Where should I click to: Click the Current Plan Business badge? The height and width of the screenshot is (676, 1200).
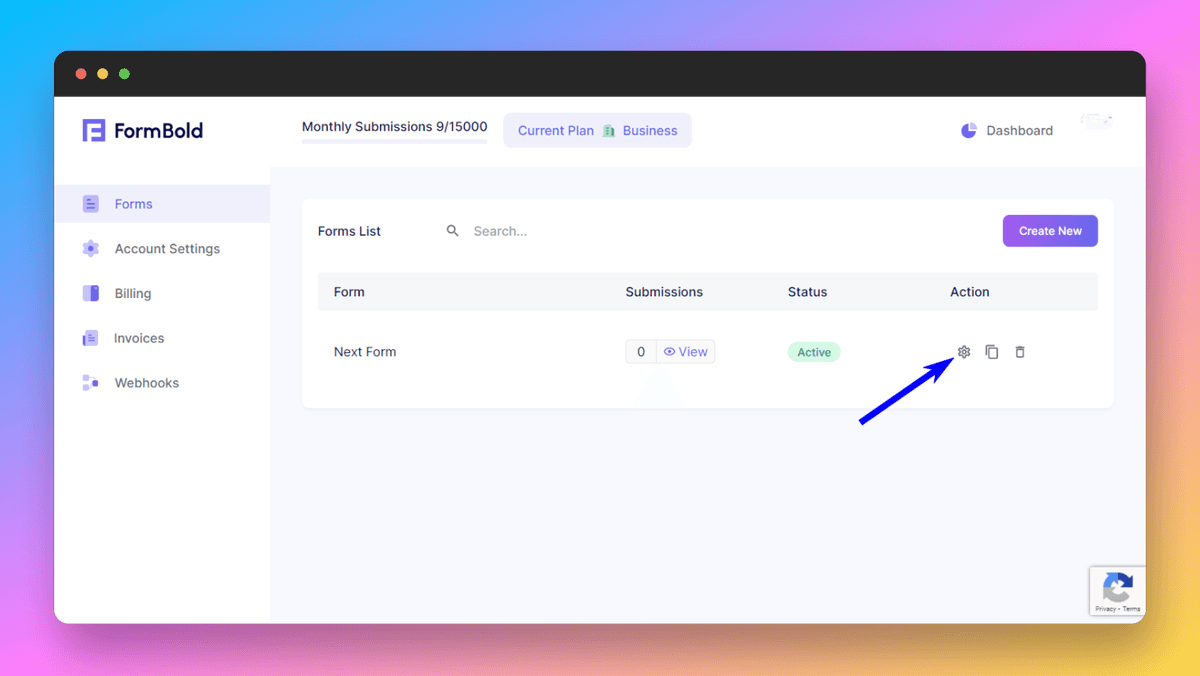597,131
